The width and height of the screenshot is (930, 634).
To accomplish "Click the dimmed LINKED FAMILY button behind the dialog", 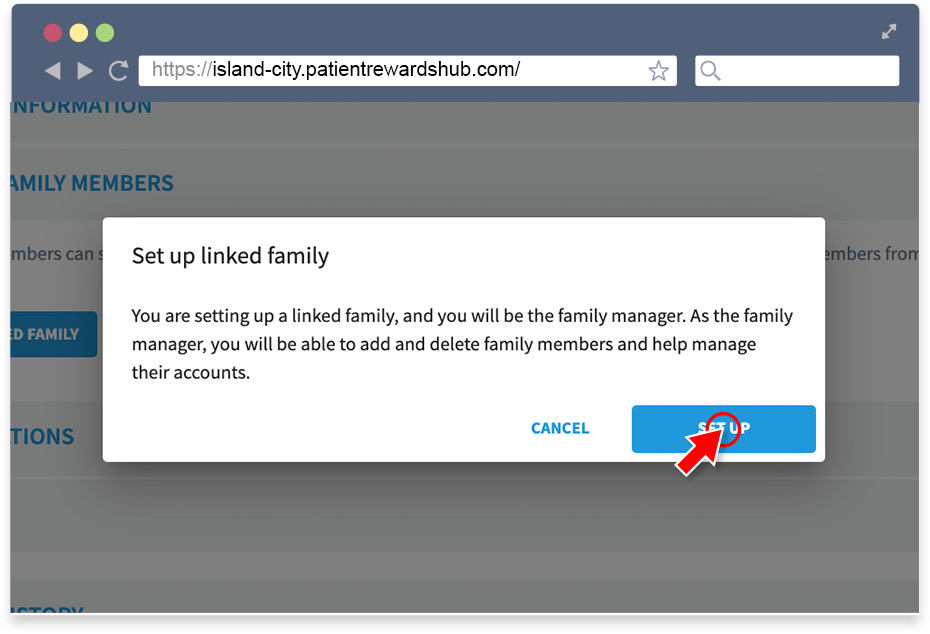I will pyautogui.click(x=54, y=334).
